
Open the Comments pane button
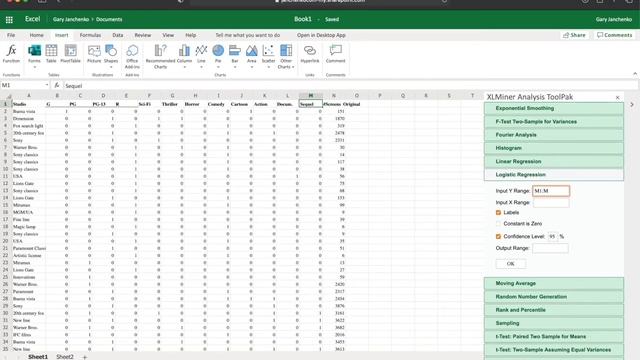614,36
